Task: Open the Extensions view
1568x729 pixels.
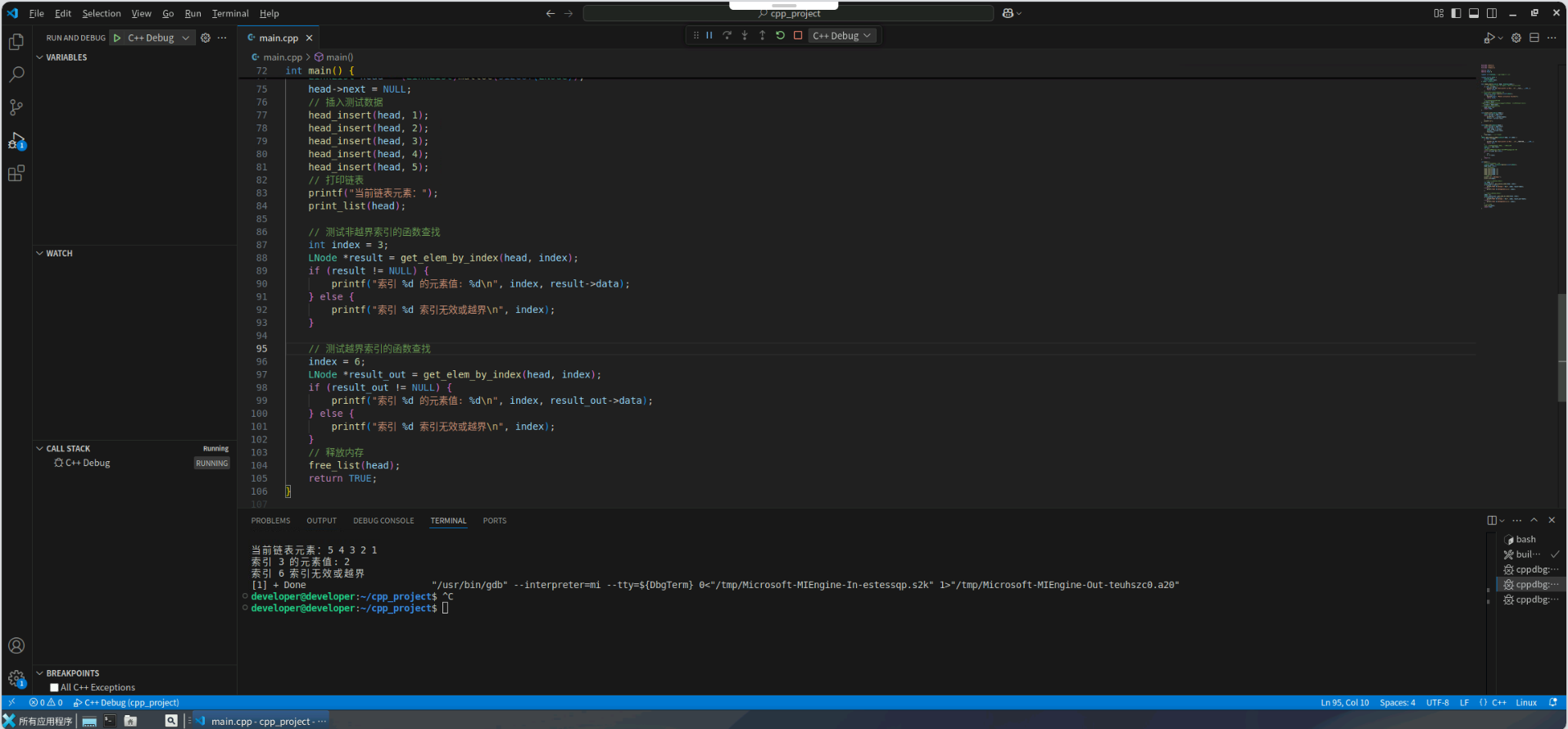Action: 16,173
